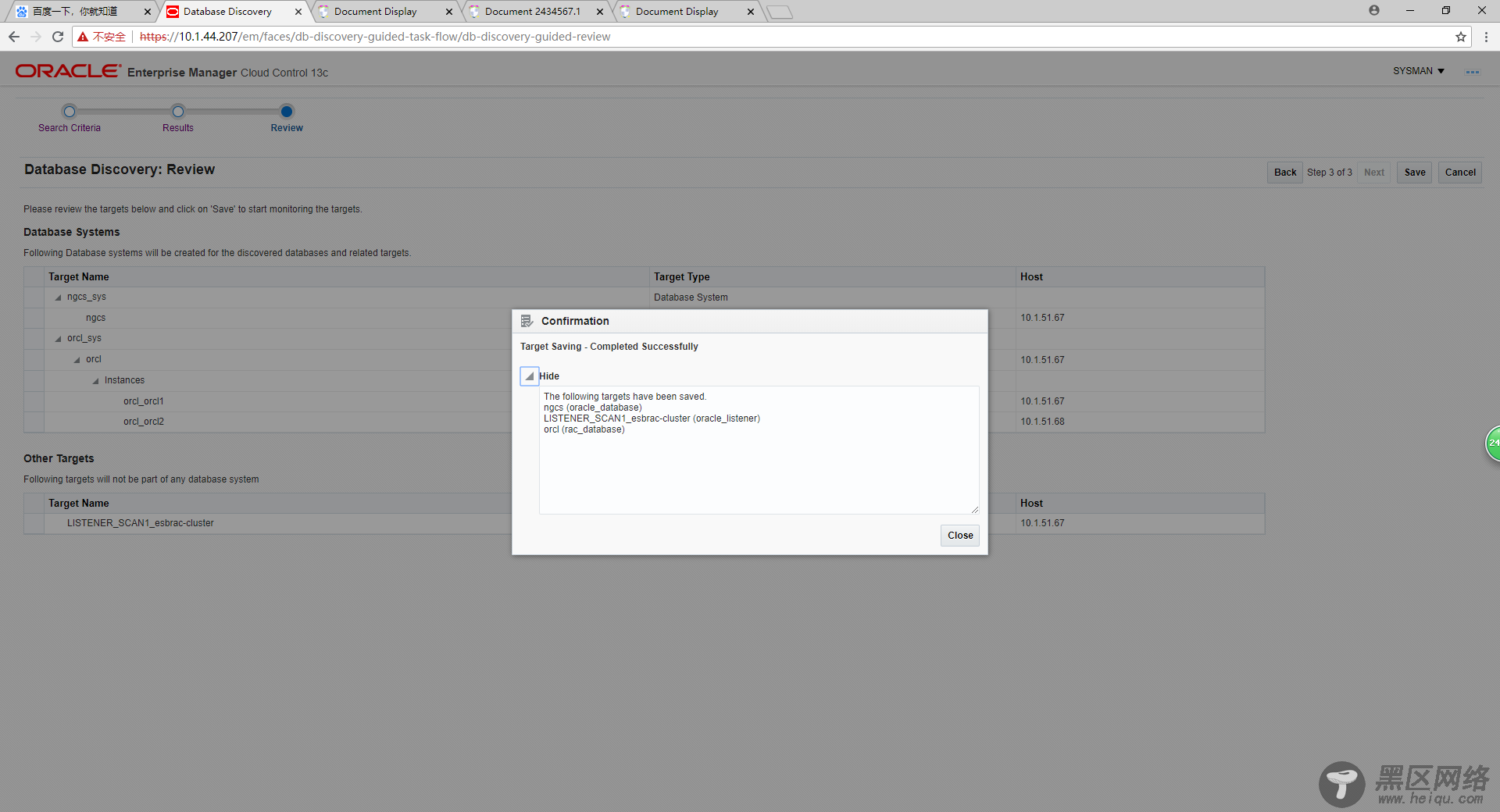Collapse the ngcs_sys tree node

(58, 297)
